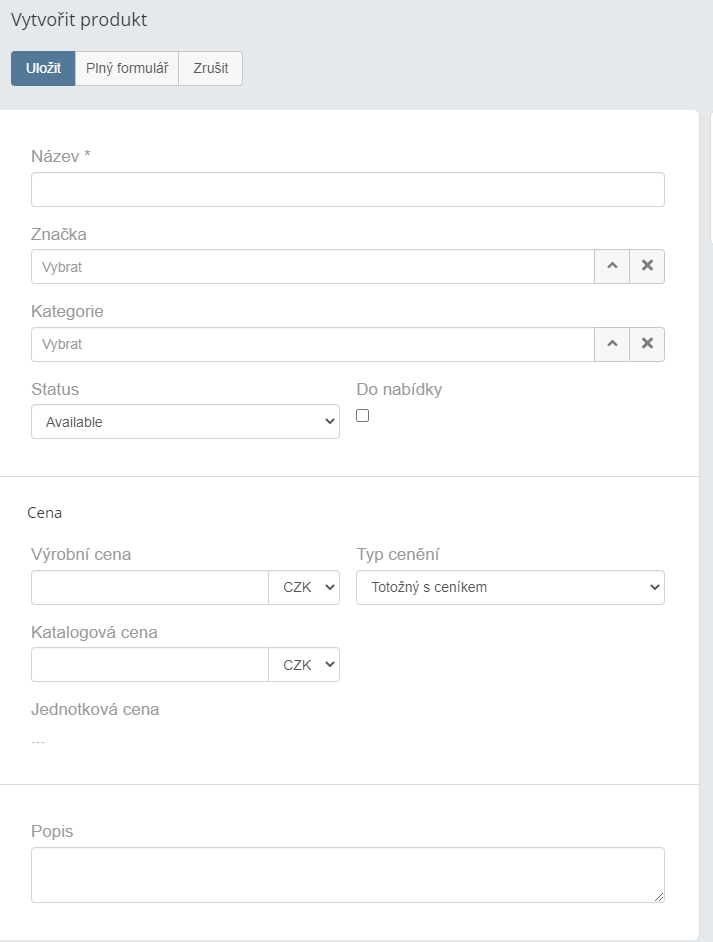
Task: Click the Značka Vybrat input
Action: 313,266
